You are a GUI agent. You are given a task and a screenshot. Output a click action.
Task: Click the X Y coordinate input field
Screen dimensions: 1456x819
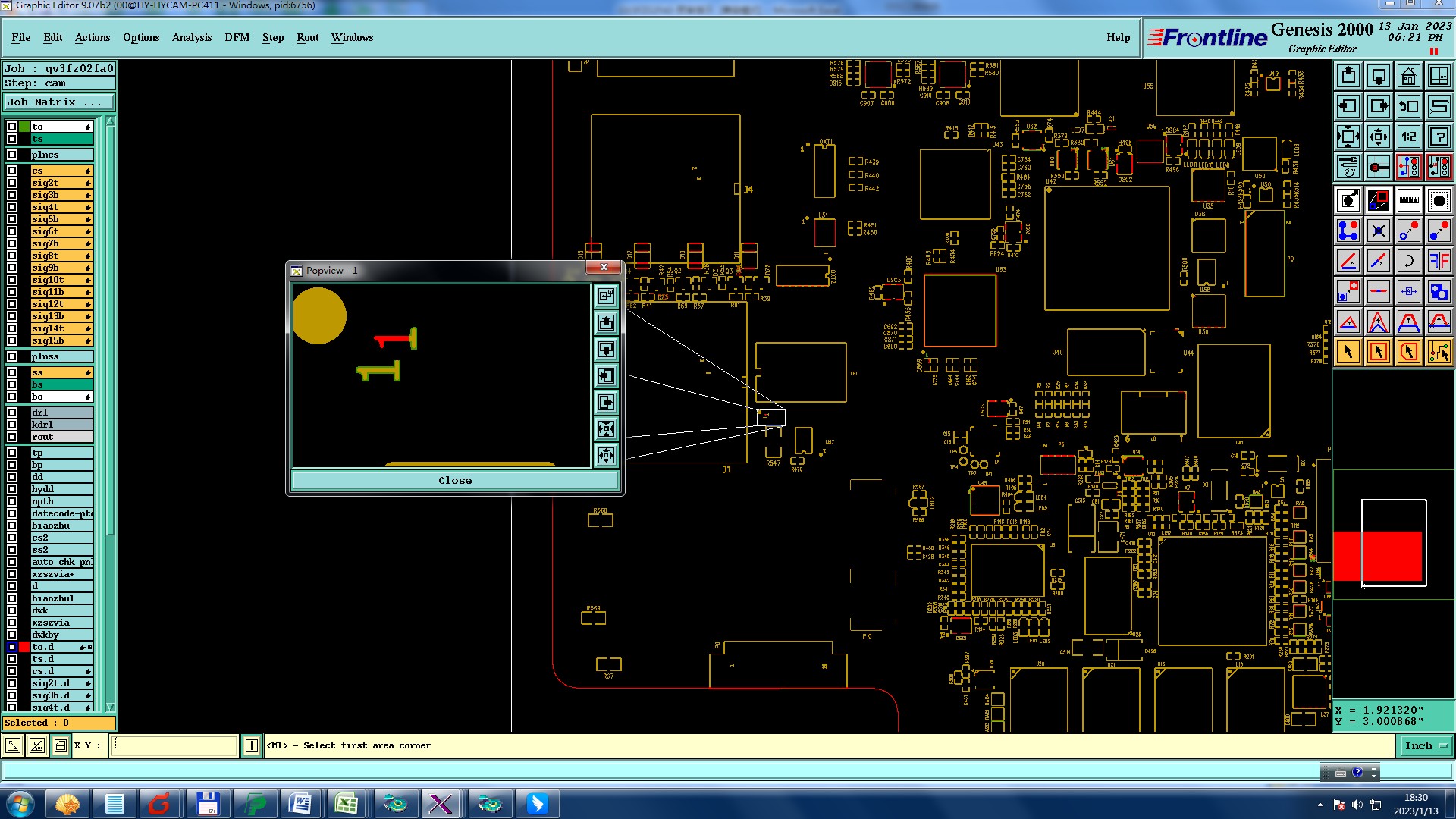tap(174, 746)
